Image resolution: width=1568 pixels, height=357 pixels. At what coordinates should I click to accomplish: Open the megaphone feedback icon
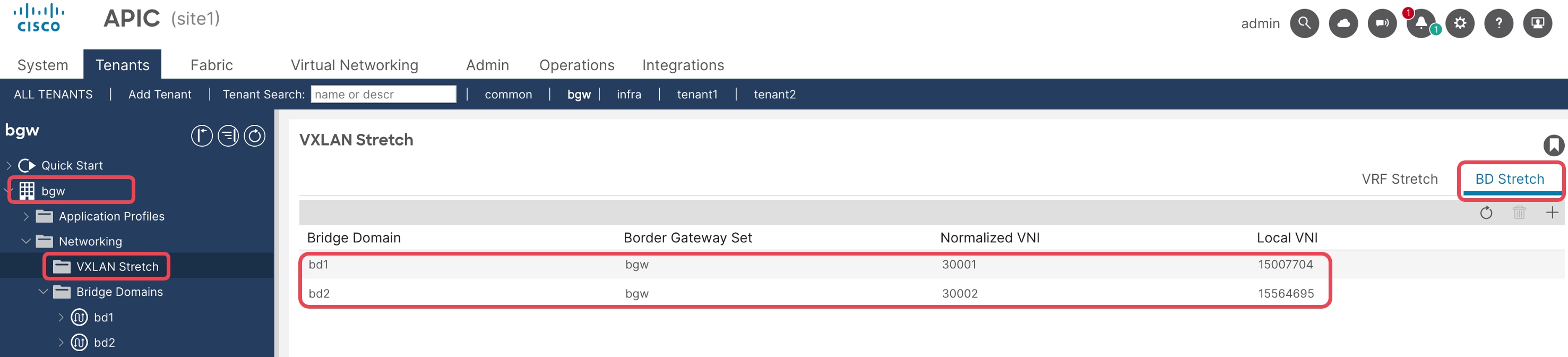coord(1382,24)
